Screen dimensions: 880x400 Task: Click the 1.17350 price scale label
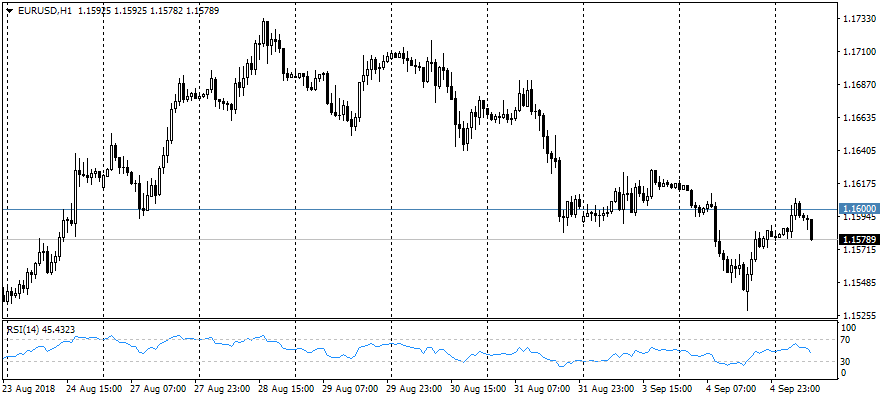point(857,19)
